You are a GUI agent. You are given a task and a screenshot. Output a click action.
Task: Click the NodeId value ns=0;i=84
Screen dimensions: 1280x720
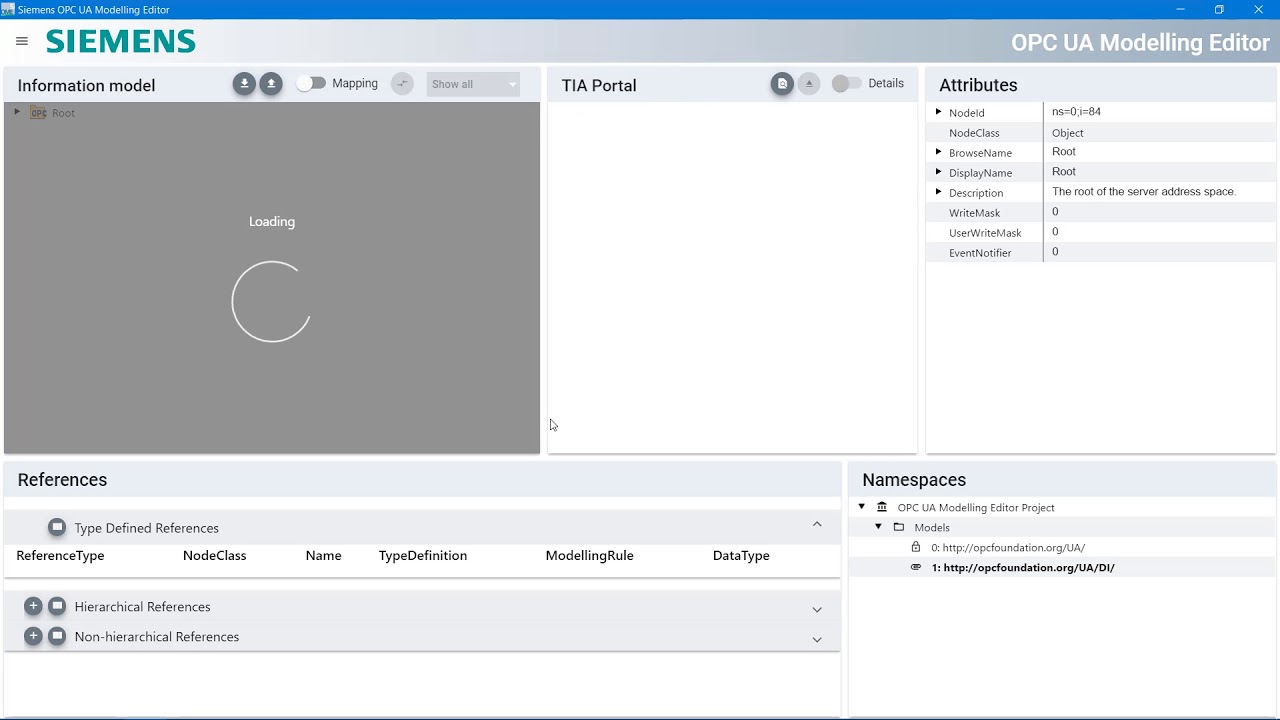pos(1076,111)
